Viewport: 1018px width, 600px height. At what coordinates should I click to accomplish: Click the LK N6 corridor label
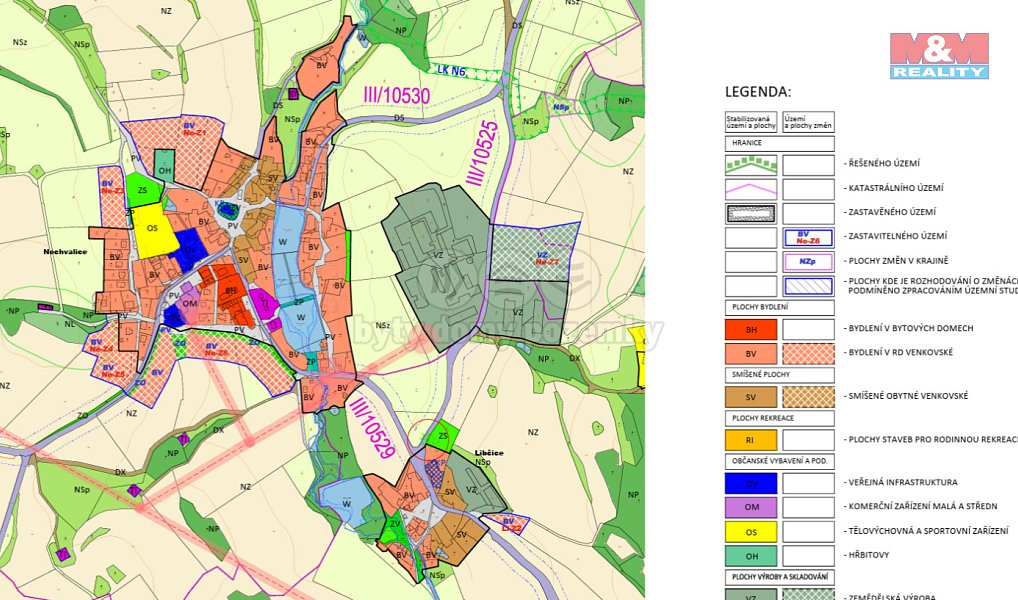[451, 71]
